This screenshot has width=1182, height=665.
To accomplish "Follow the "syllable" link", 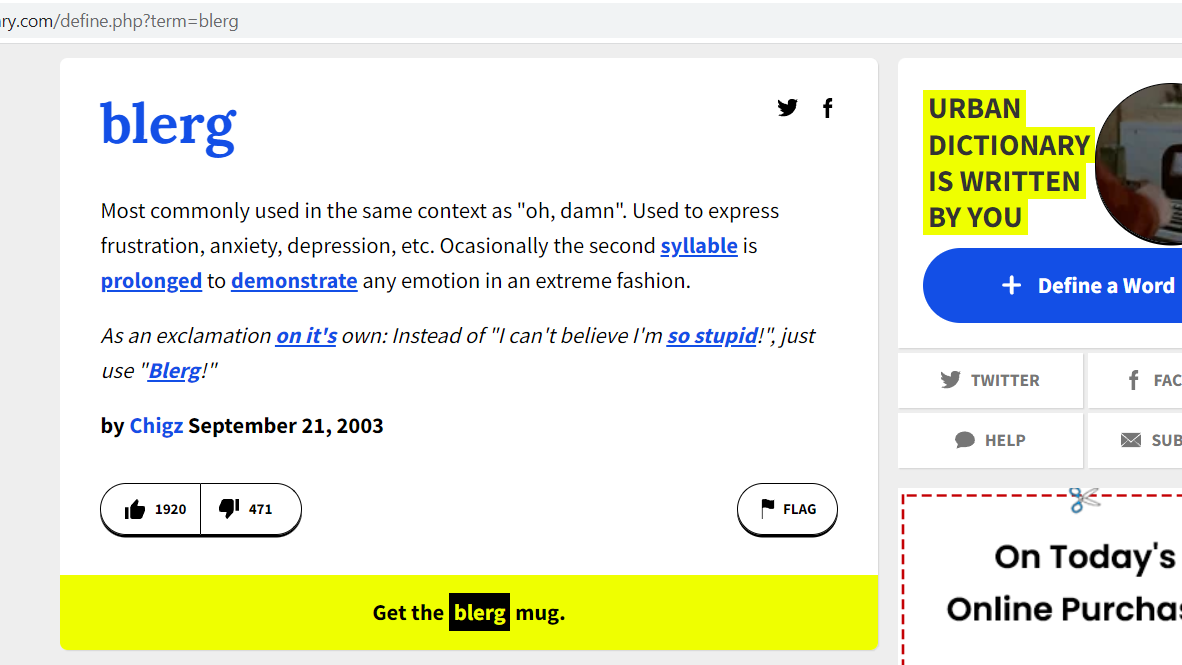I will pos(699,246).
